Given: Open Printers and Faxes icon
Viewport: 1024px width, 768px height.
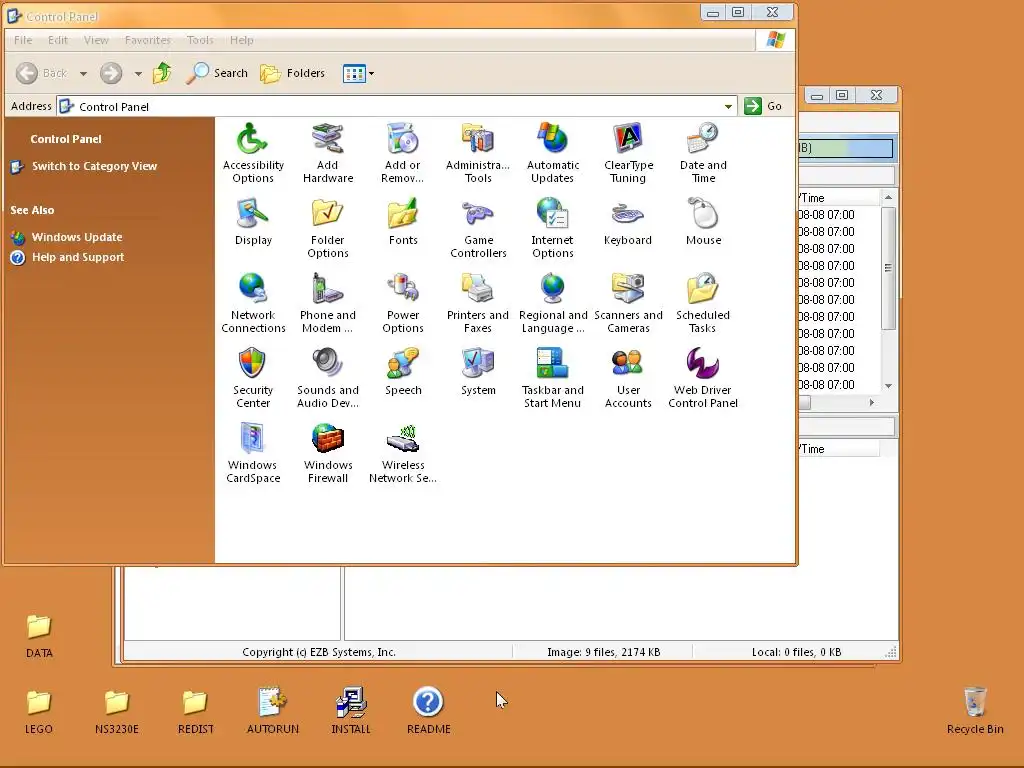Looking at the screenshot, I should click(478, 303).
